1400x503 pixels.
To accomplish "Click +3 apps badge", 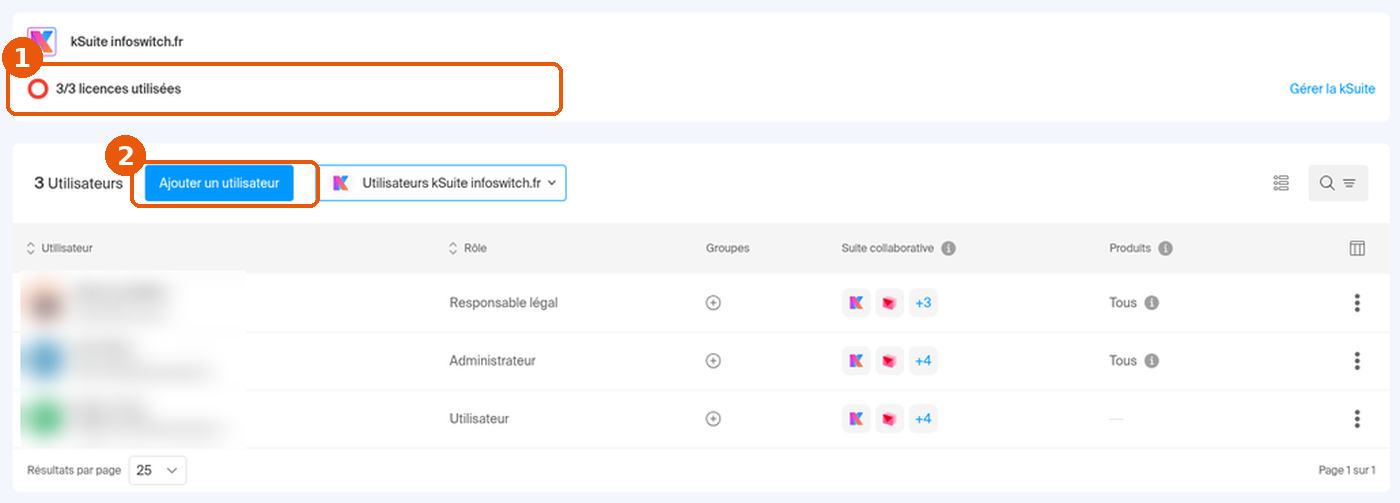I will coord(923,303).
